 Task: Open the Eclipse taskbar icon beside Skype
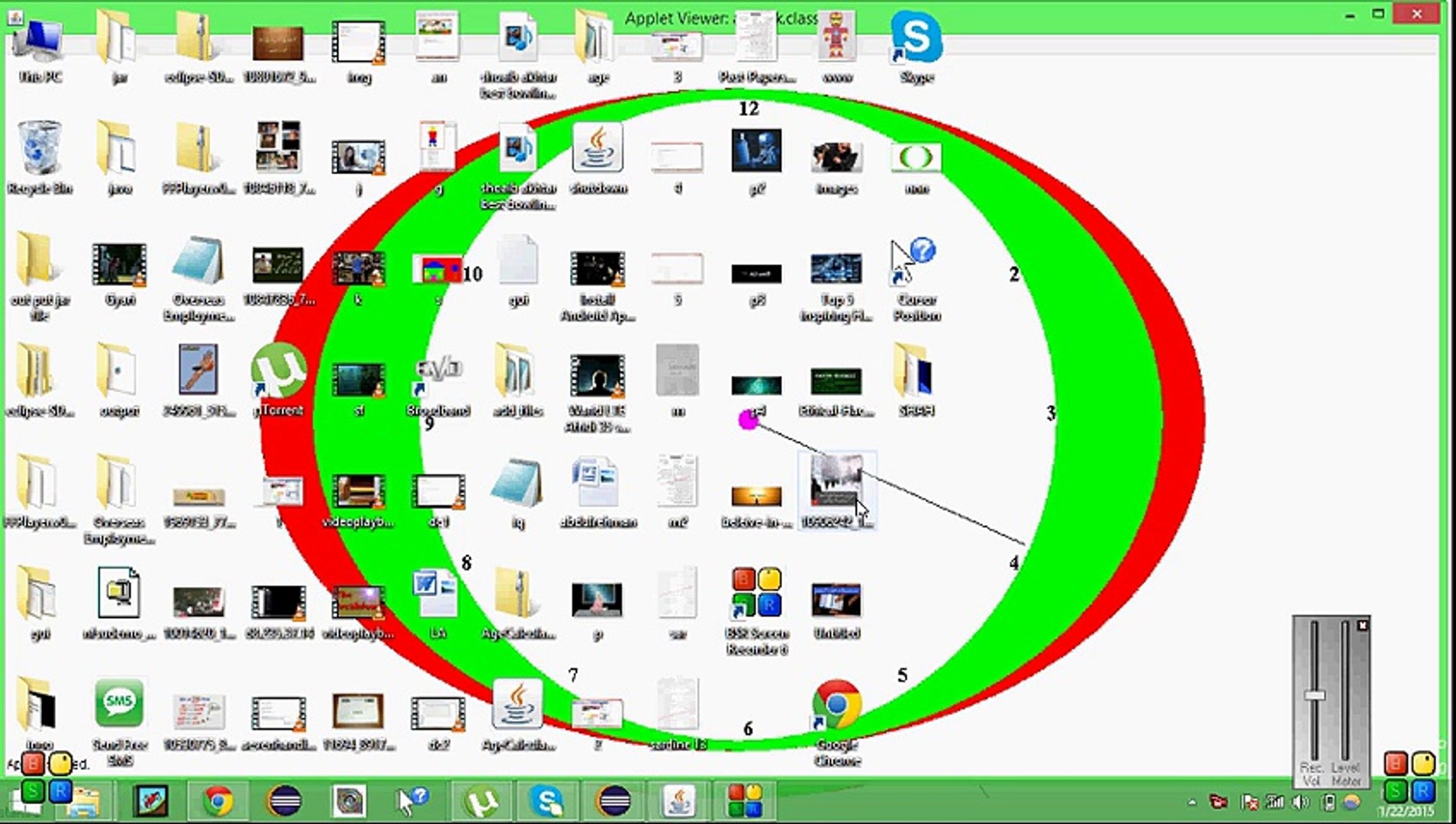[x=614, y=801]
